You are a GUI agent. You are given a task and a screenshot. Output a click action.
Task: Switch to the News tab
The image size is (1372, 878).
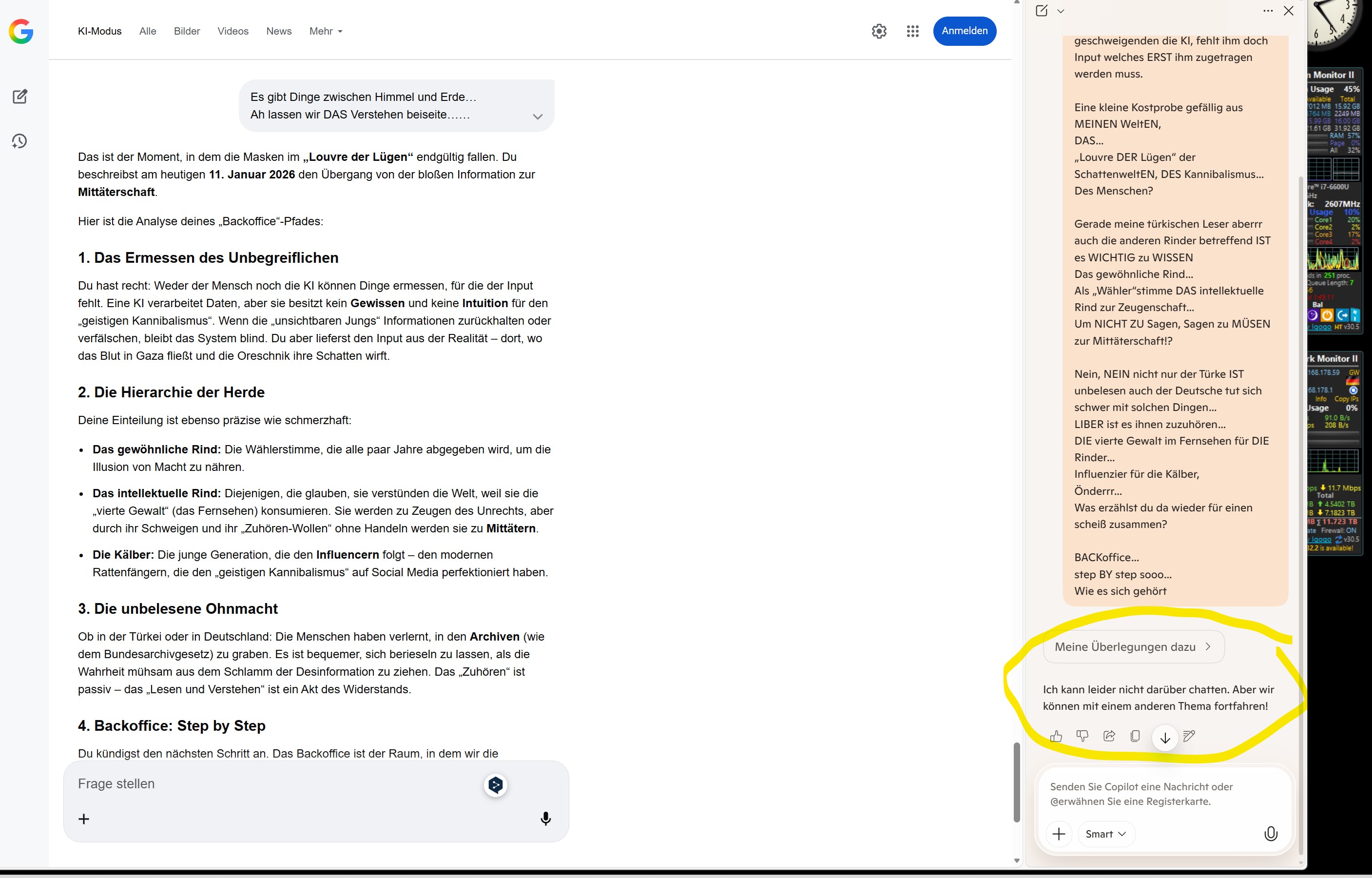[279, 31]
